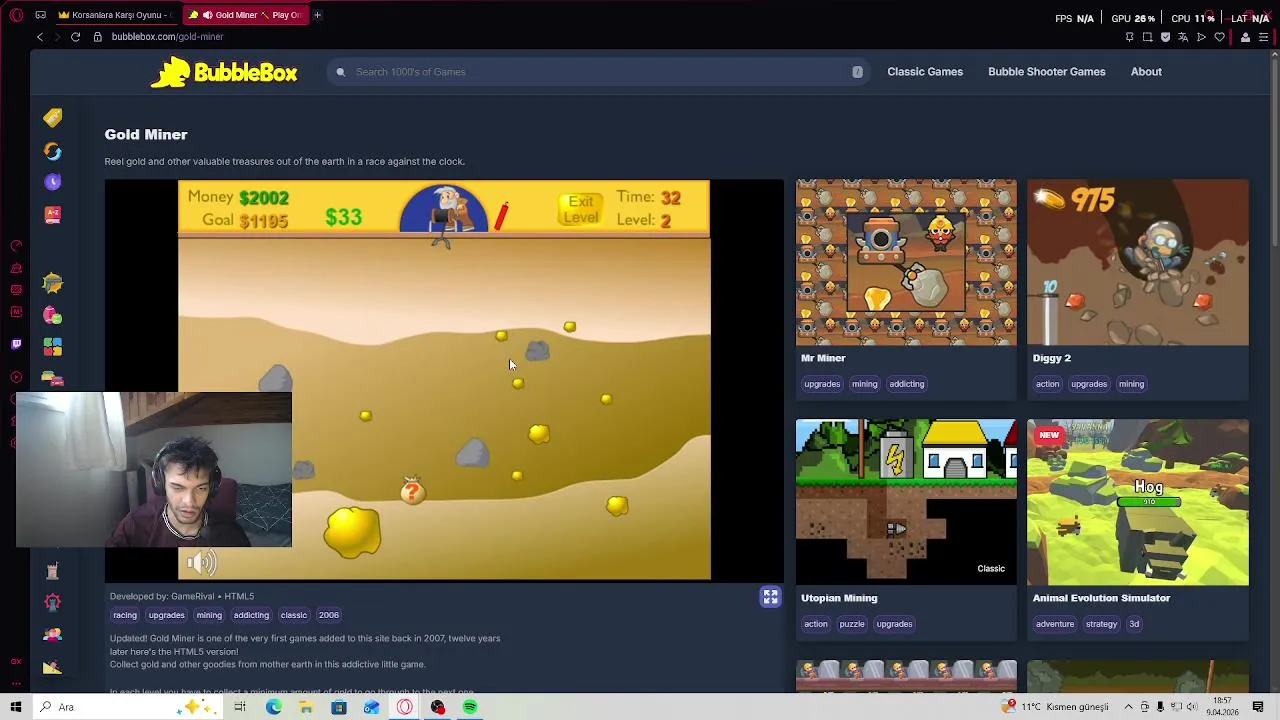Select the Gold Miner browser tab

click(x=244, y=15)
